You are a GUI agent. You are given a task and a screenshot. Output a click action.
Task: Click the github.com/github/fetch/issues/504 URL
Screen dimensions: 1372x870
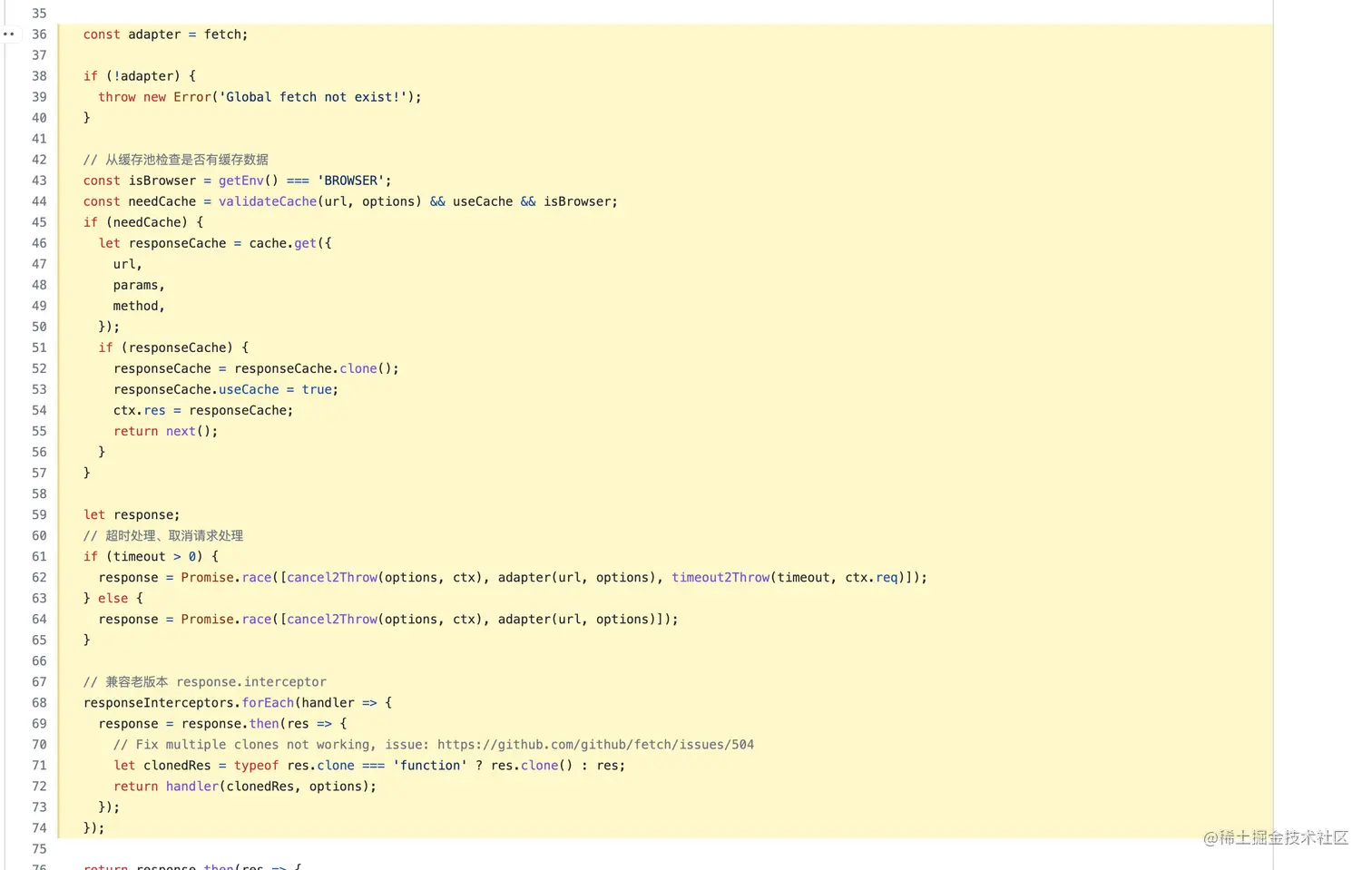tap(595, 744)
